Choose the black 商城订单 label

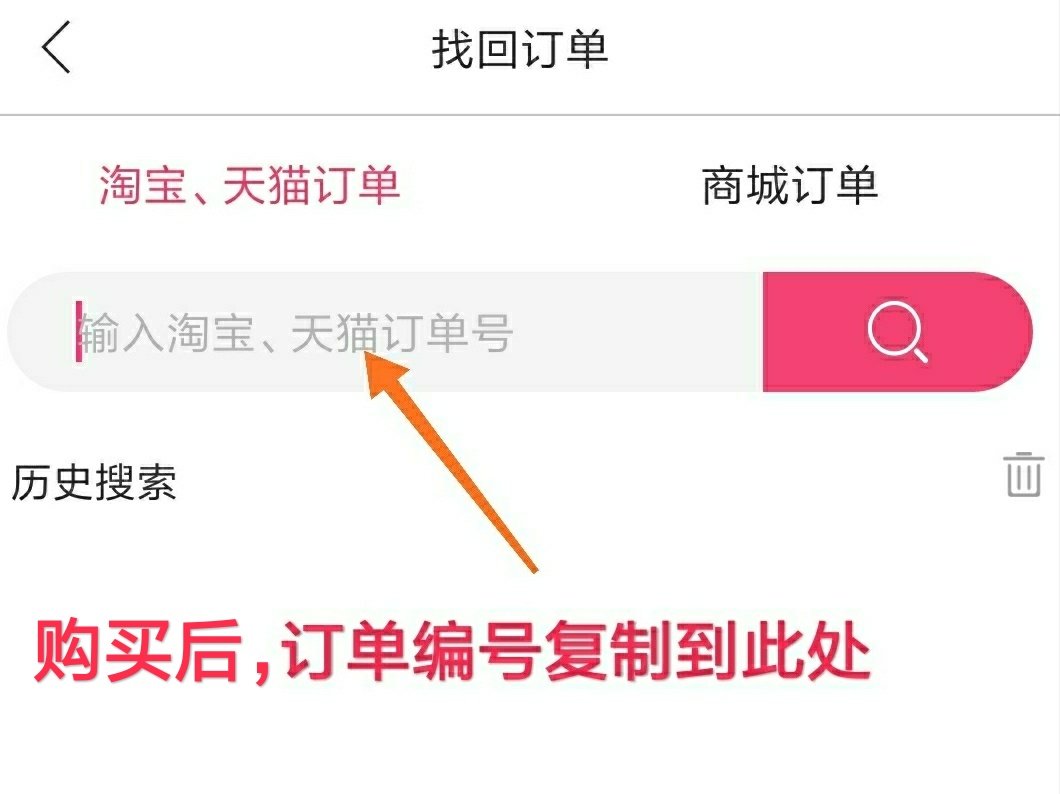click(x=790, y=185)
